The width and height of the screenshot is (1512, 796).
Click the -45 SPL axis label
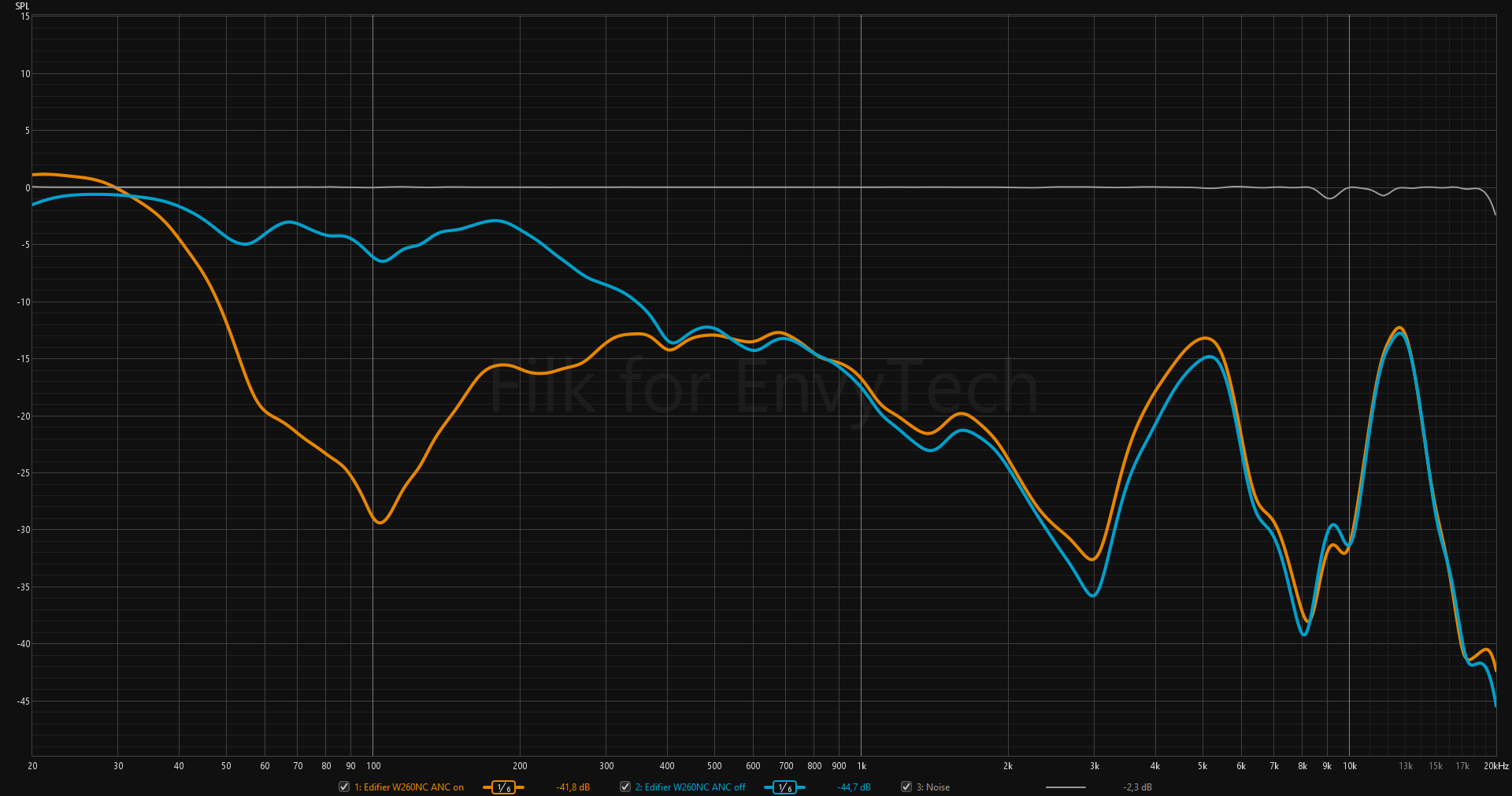click(24, 702)
